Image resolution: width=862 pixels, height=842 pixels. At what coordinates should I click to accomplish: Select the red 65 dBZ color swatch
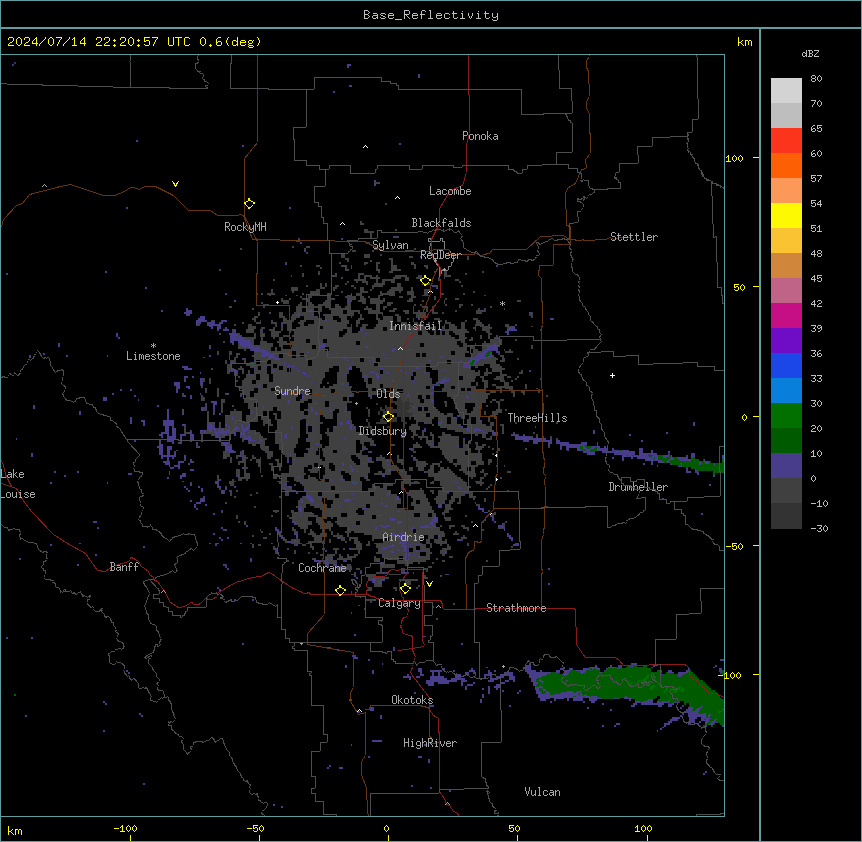tap(786, 141)
